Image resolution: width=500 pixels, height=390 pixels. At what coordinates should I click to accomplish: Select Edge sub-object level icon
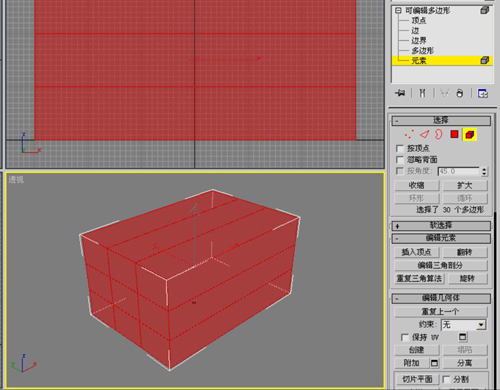click(x=424, y=134)
